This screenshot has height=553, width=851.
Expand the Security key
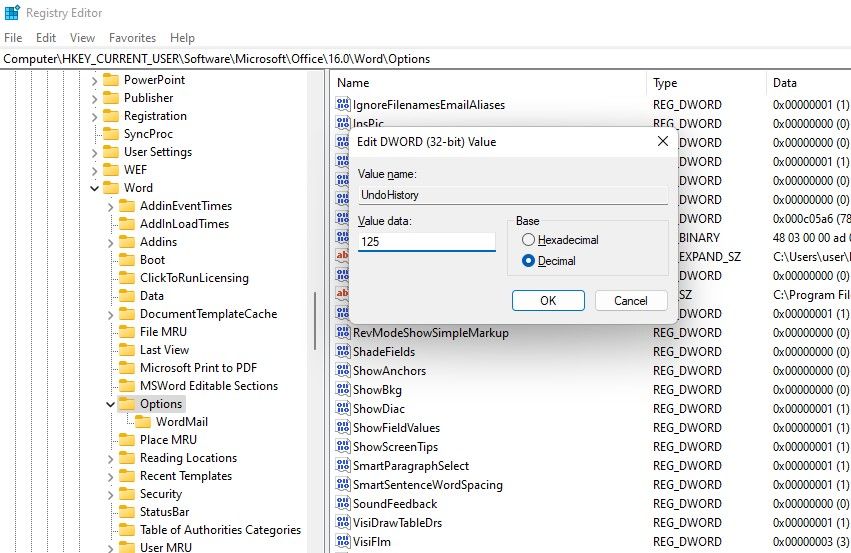[x=110, y=494]
